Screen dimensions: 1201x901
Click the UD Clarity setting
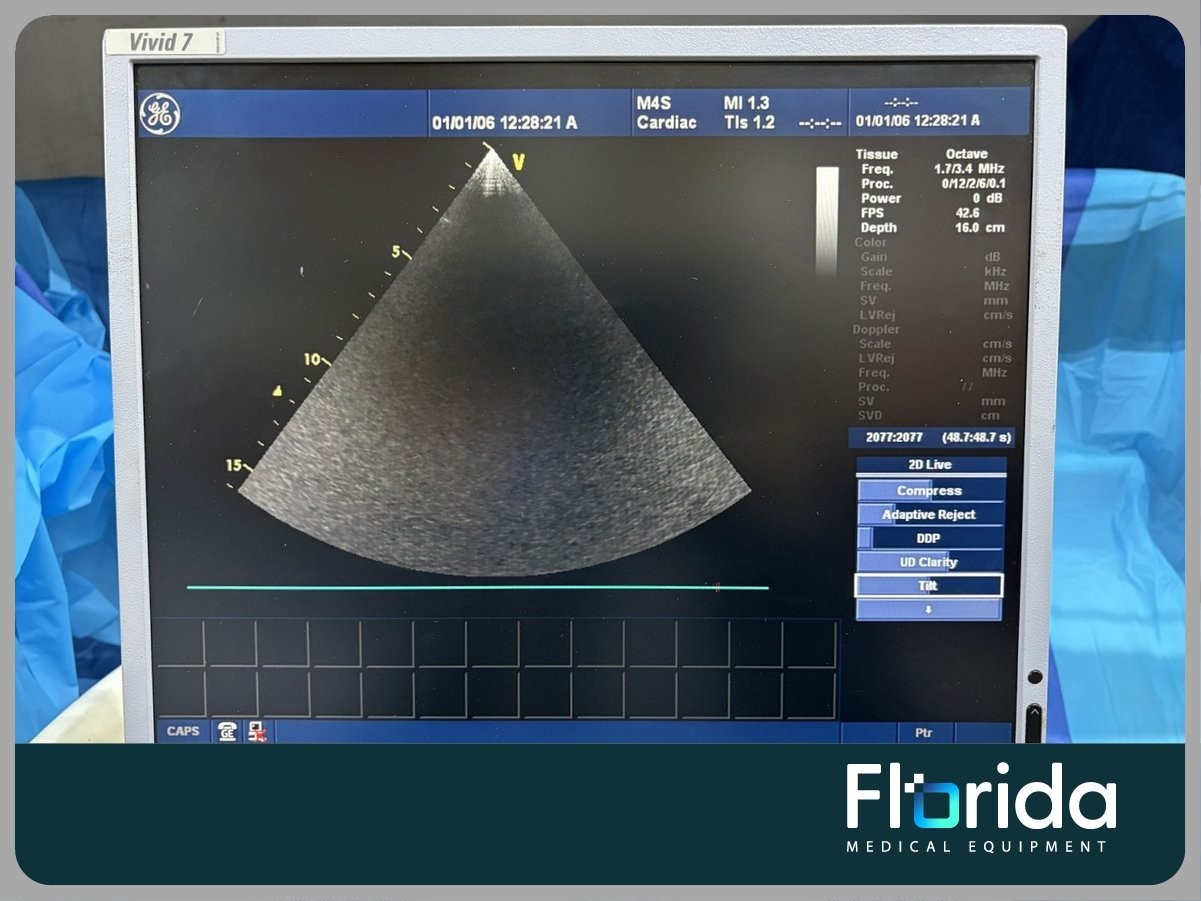pyautogui.click(x=930, y=562)
